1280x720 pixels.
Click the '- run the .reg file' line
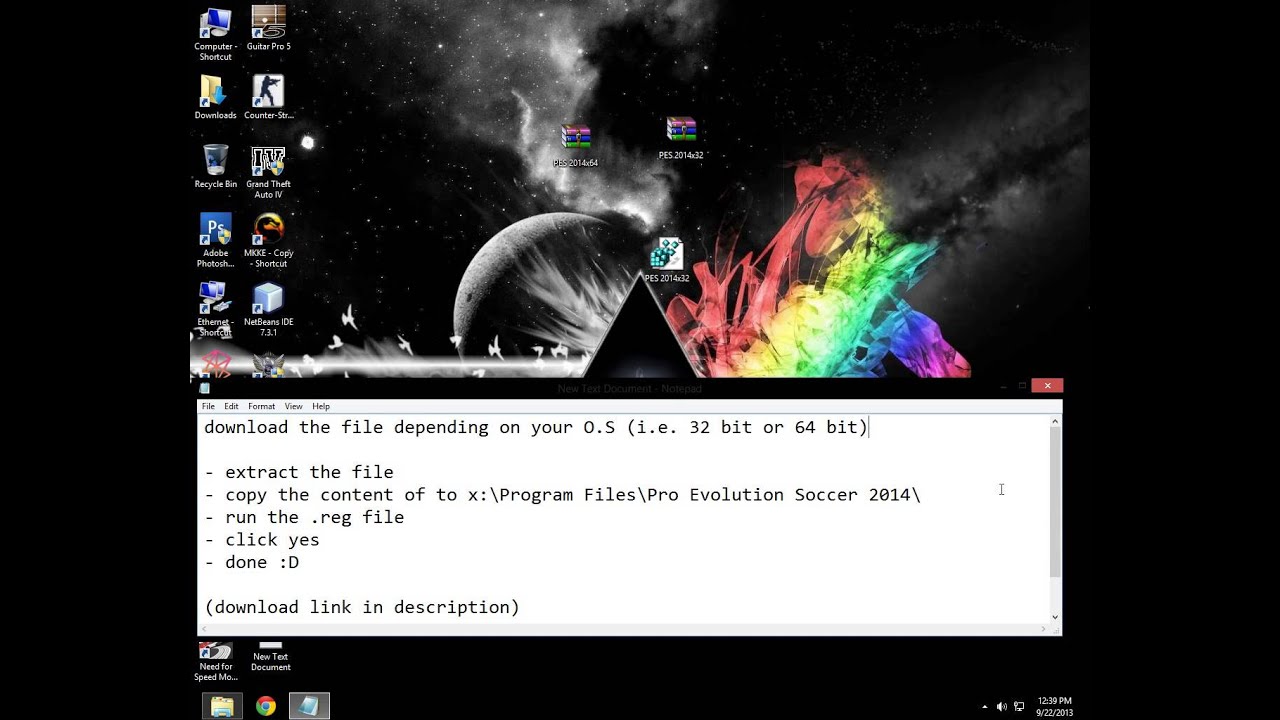[304, 517]
